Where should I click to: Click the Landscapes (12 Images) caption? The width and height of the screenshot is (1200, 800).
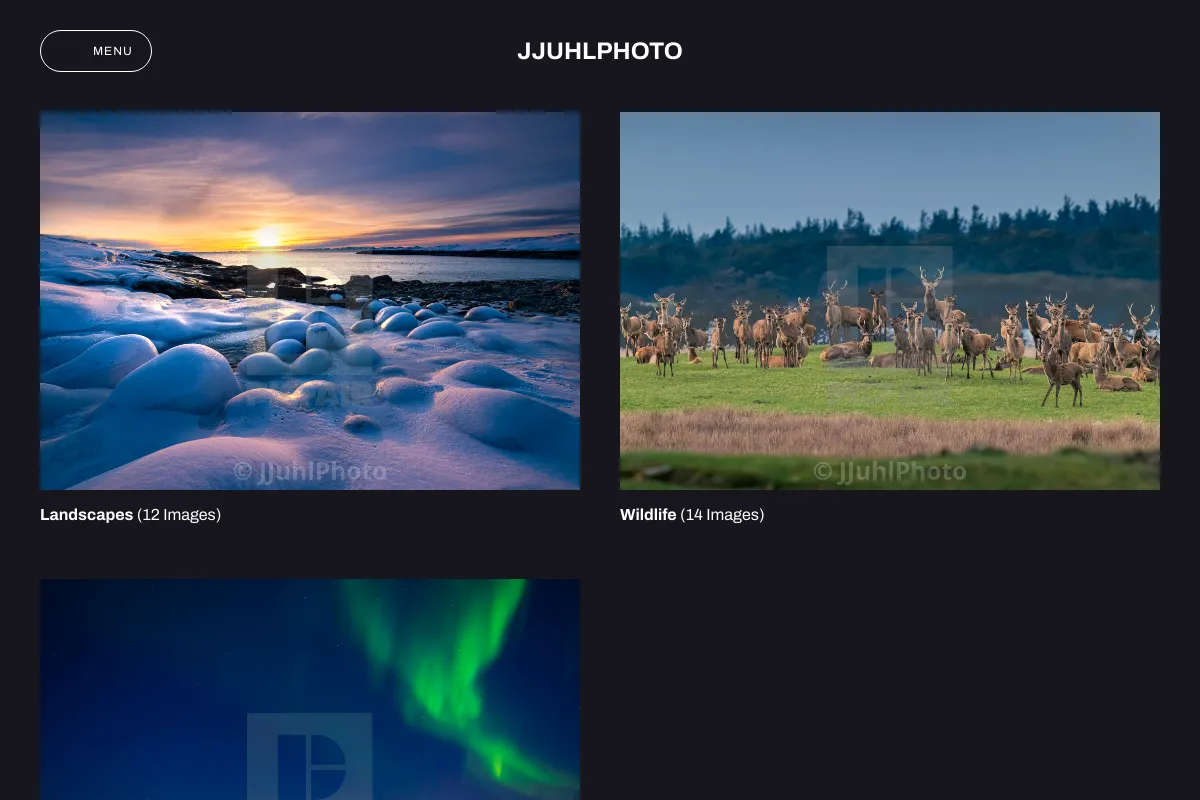point(130,515)
